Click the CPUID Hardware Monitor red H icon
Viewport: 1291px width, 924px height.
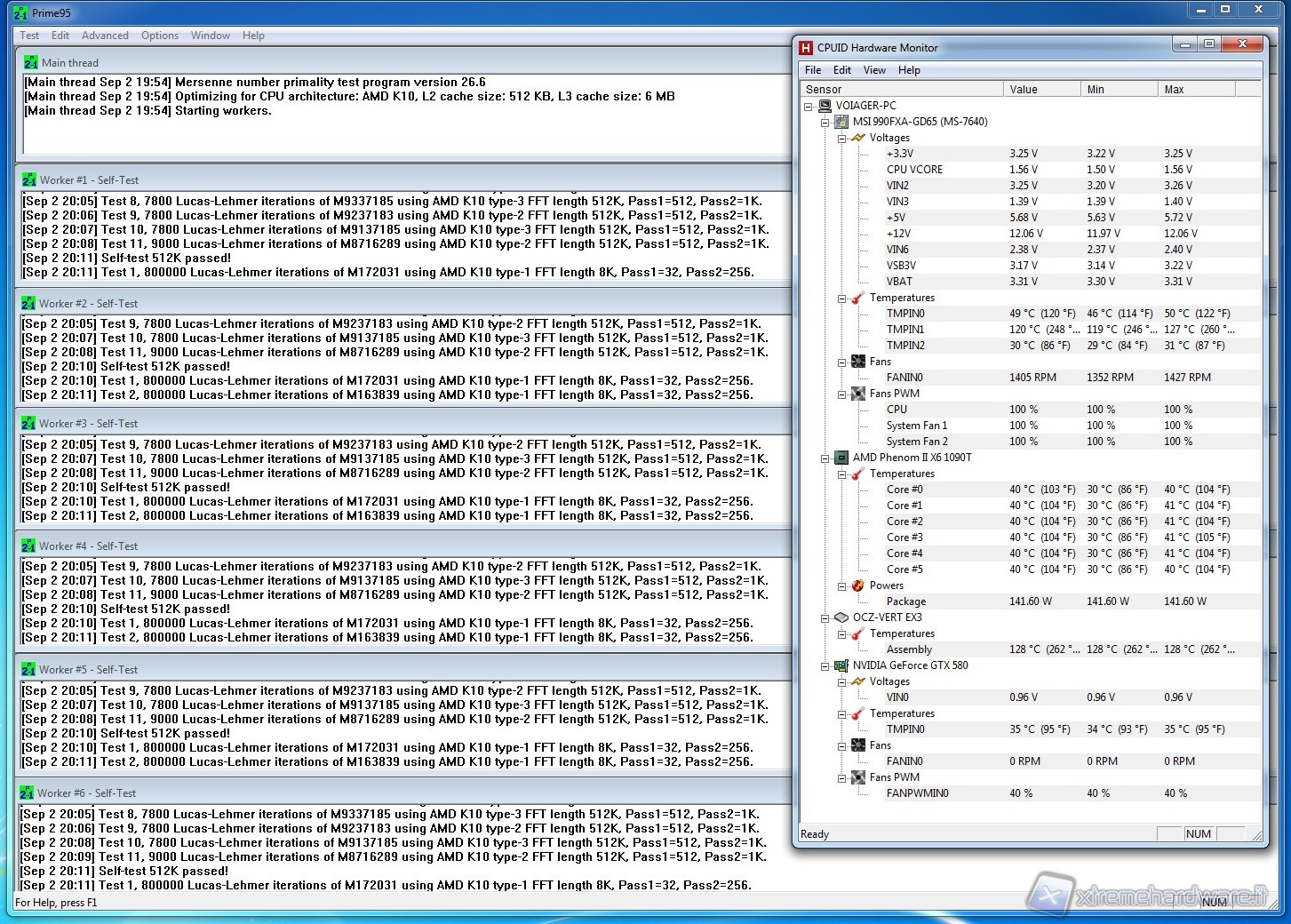point(806,48)
